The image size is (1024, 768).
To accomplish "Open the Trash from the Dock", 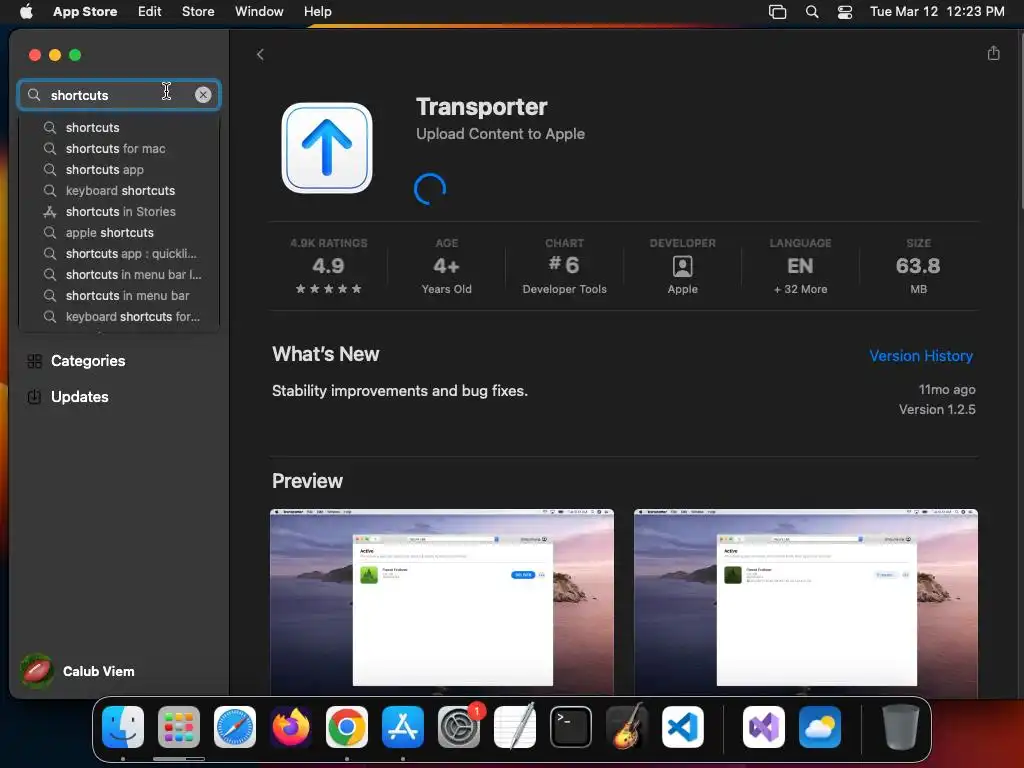I will (901, 727).
